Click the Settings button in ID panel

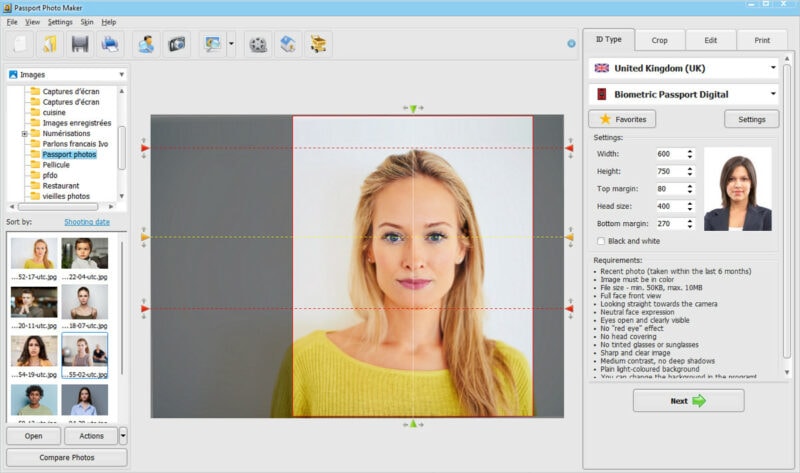click(x=752, y=119)
